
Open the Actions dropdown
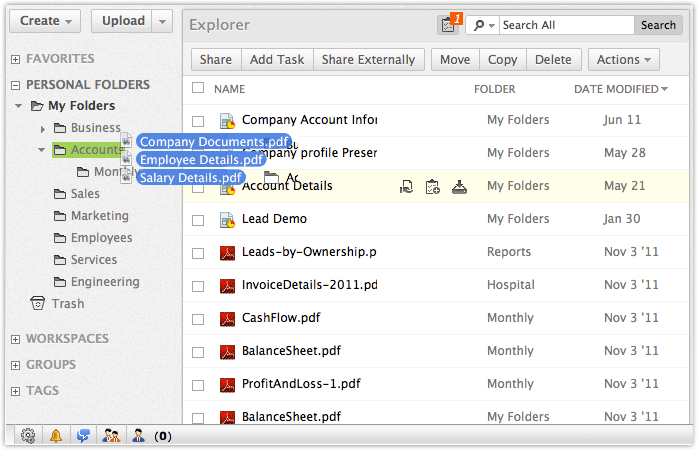(x=623, y=60)
